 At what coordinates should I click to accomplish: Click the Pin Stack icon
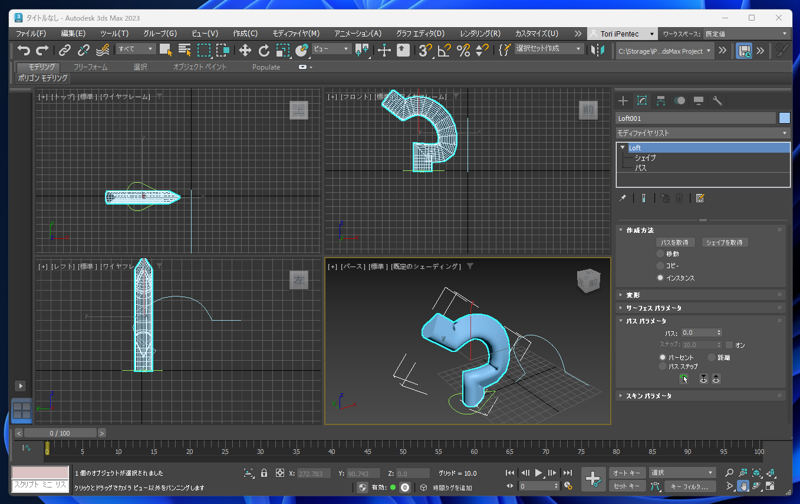point(622,198)
